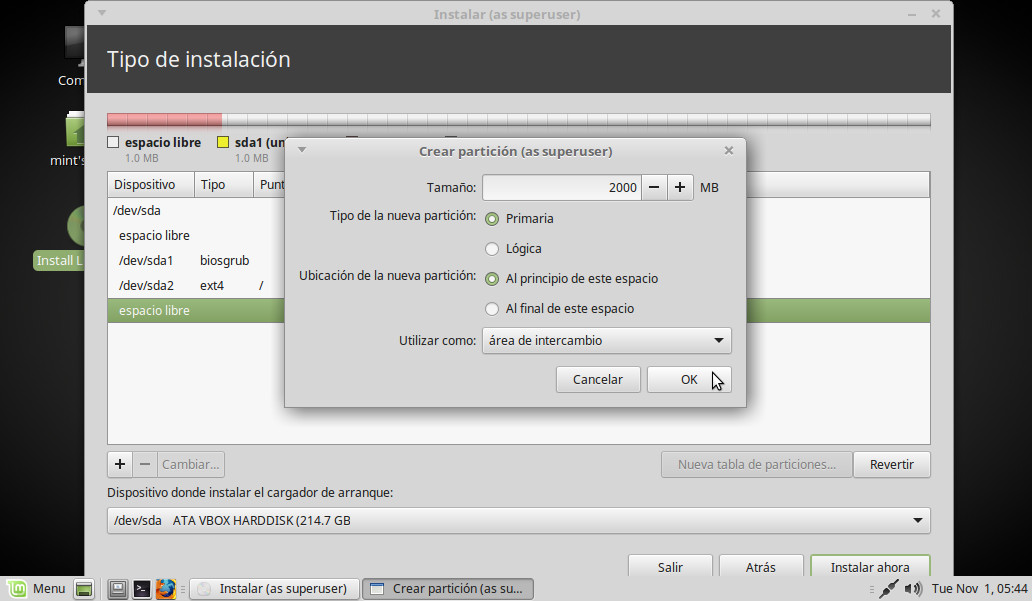Open the Mint Menu in the taskbar

coord(36,589)
